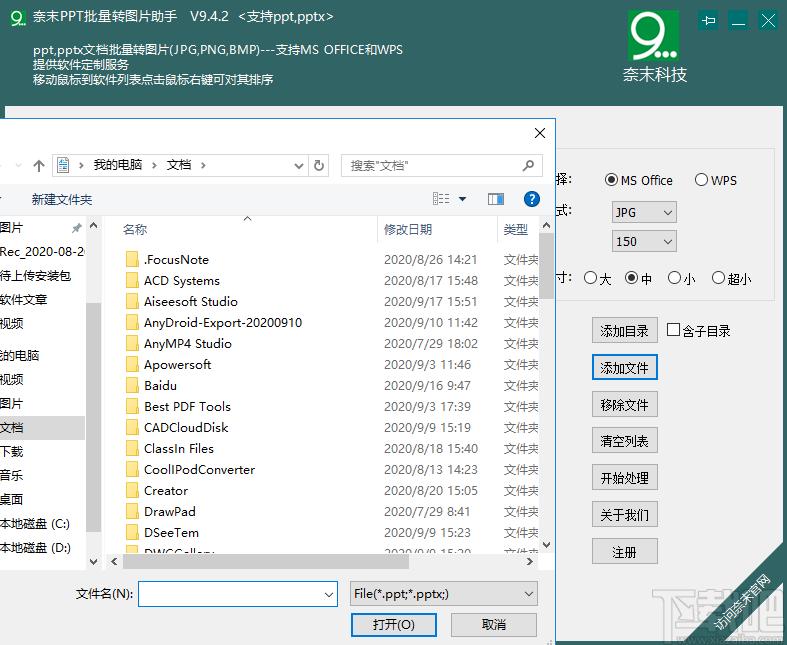Refresh the 文档 folder listing

click(x=319, y=166)
